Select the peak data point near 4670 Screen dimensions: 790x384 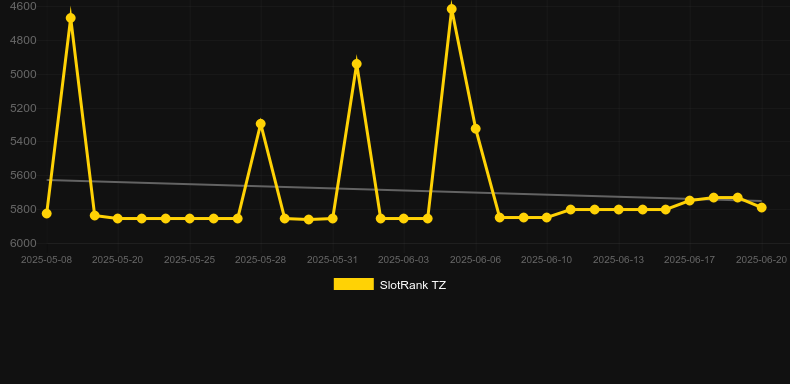pyautogui.click(x=71, y=18)
